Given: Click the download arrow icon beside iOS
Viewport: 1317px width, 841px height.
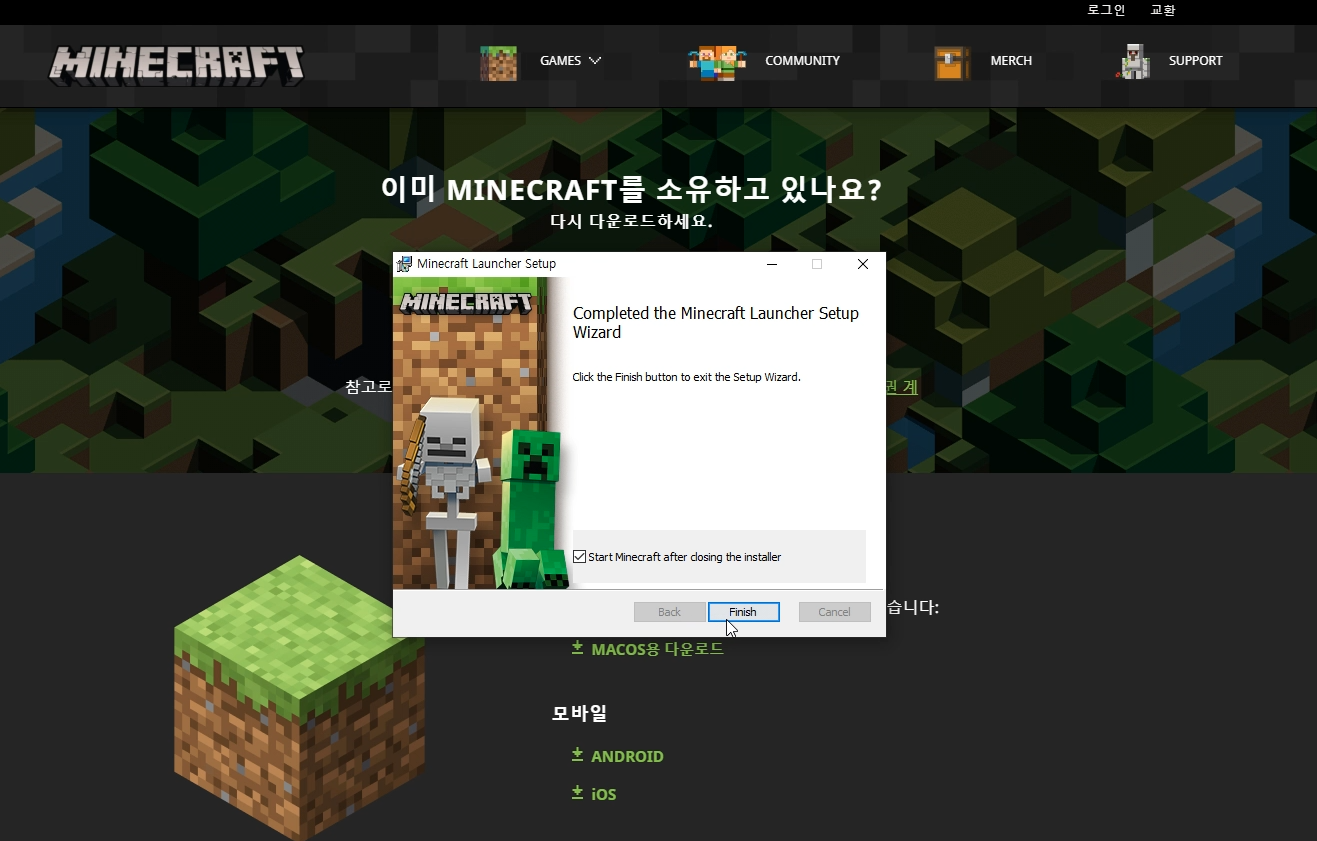Looking at the screenshot, I should coord(577,793).
